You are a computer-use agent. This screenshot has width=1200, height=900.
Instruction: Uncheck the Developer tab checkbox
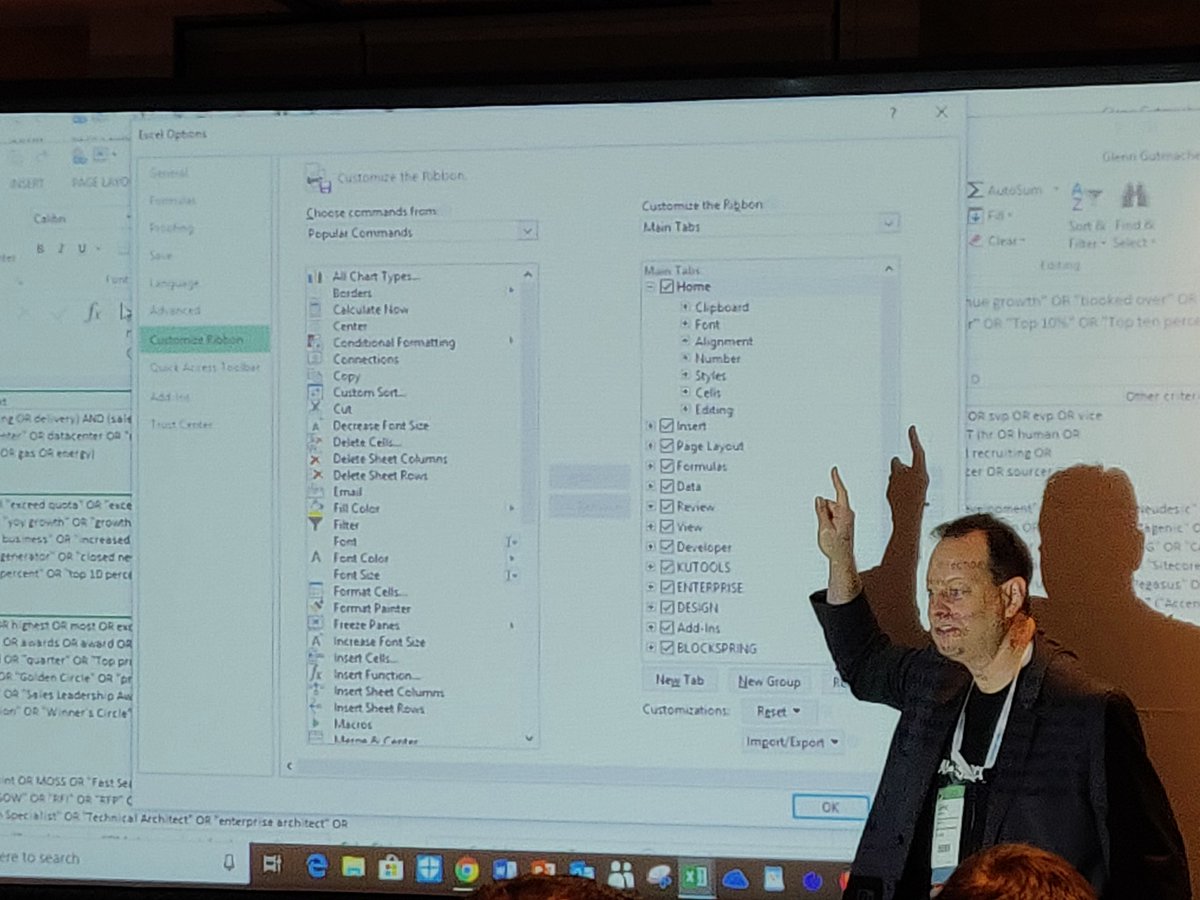click(x=667, y=547)
